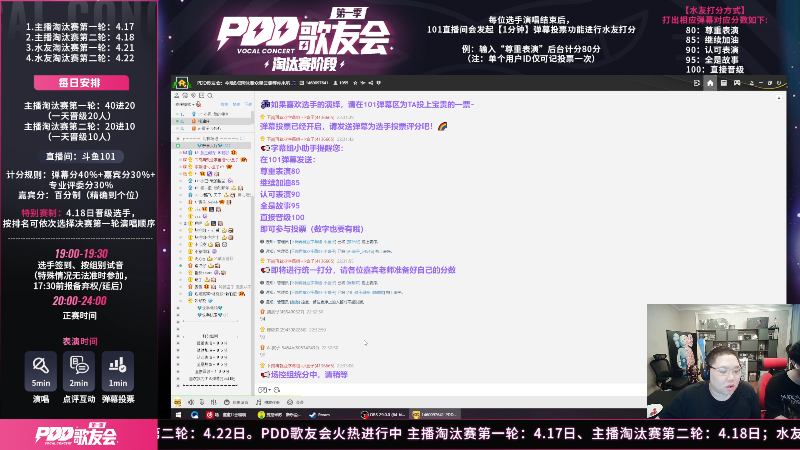Screen dimensions: 800x450
Task: Click the rightmost blue link above the queue list
Action: point(248,104)
